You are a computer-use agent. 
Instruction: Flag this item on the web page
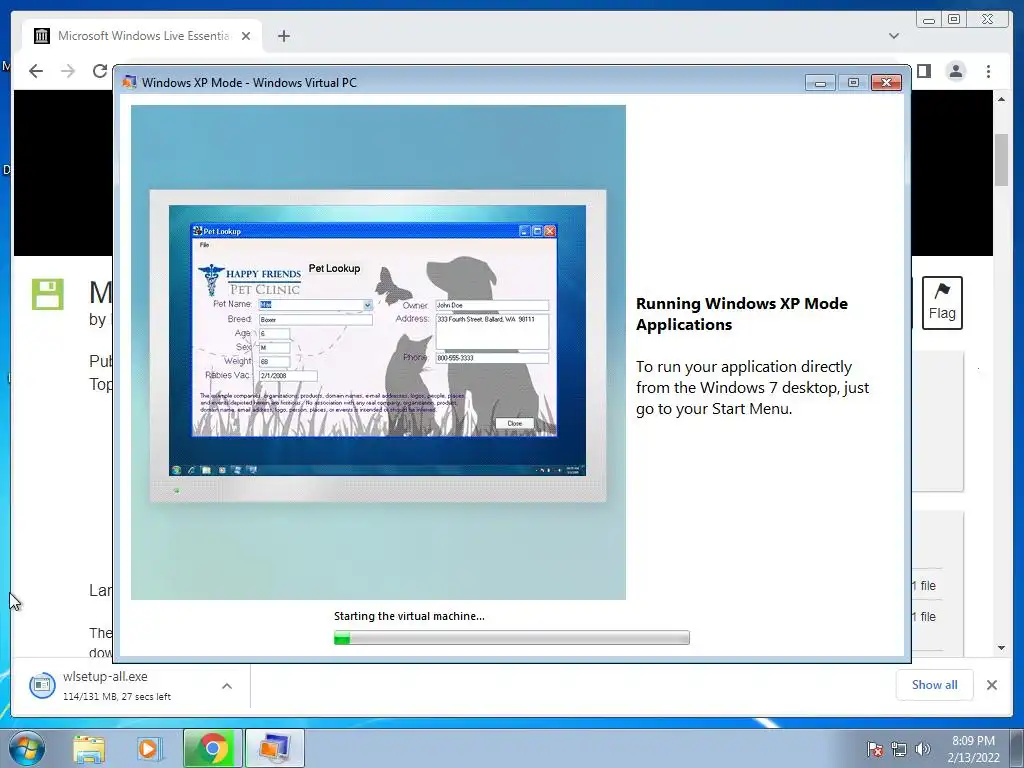pos(942,302)
